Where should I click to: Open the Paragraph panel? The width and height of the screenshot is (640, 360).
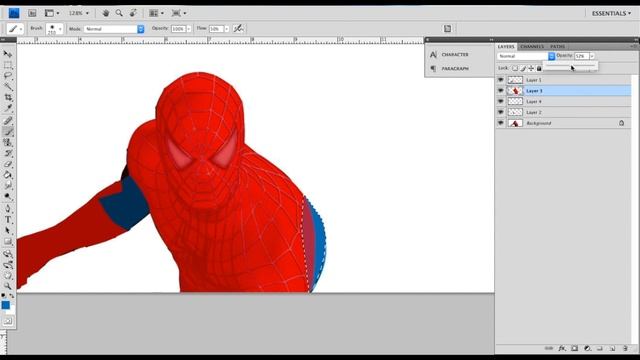(x=455, y=69)
